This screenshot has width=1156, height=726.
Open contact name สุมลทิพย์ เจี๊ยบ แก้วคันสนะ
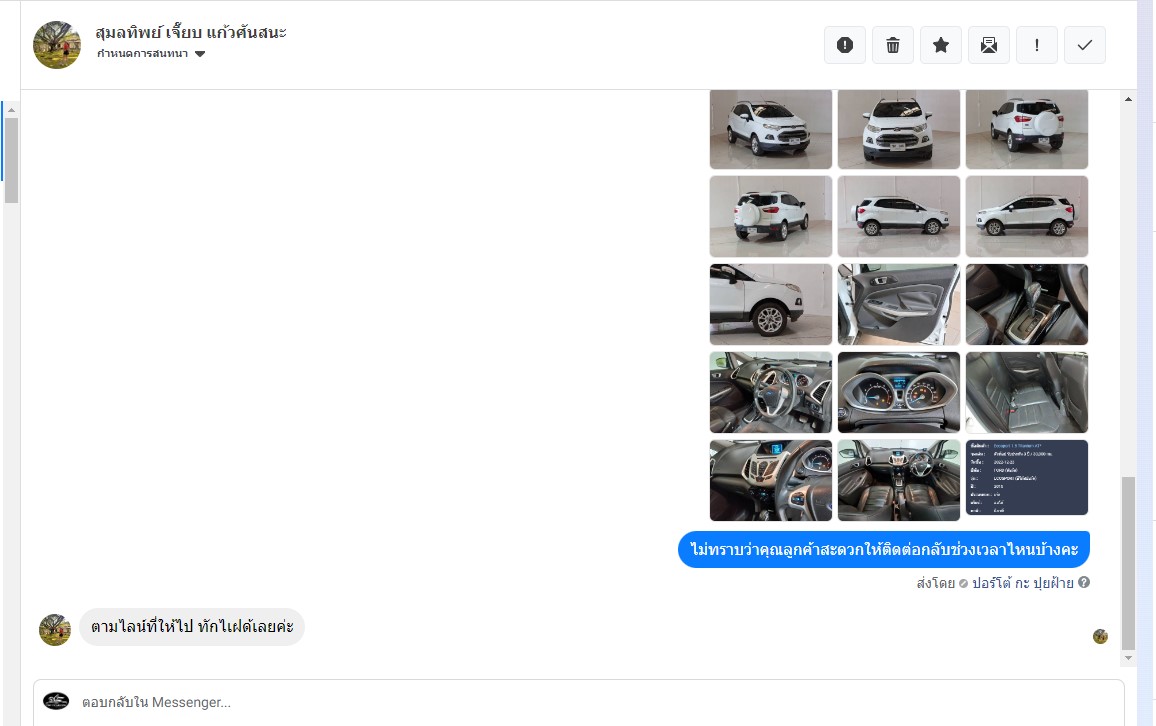click(x=191, y=32)
